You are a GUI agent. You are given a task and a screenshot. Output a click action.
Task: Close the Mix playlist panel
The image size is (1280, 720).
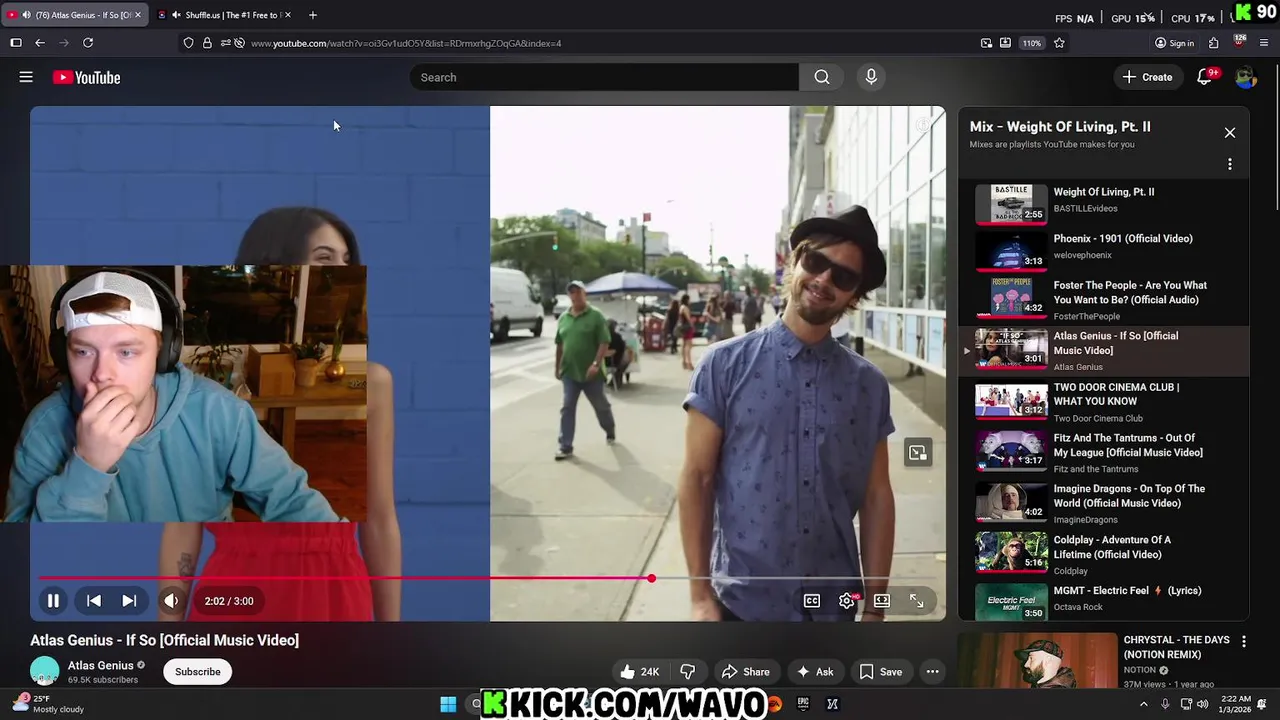tap(1230, 133)
